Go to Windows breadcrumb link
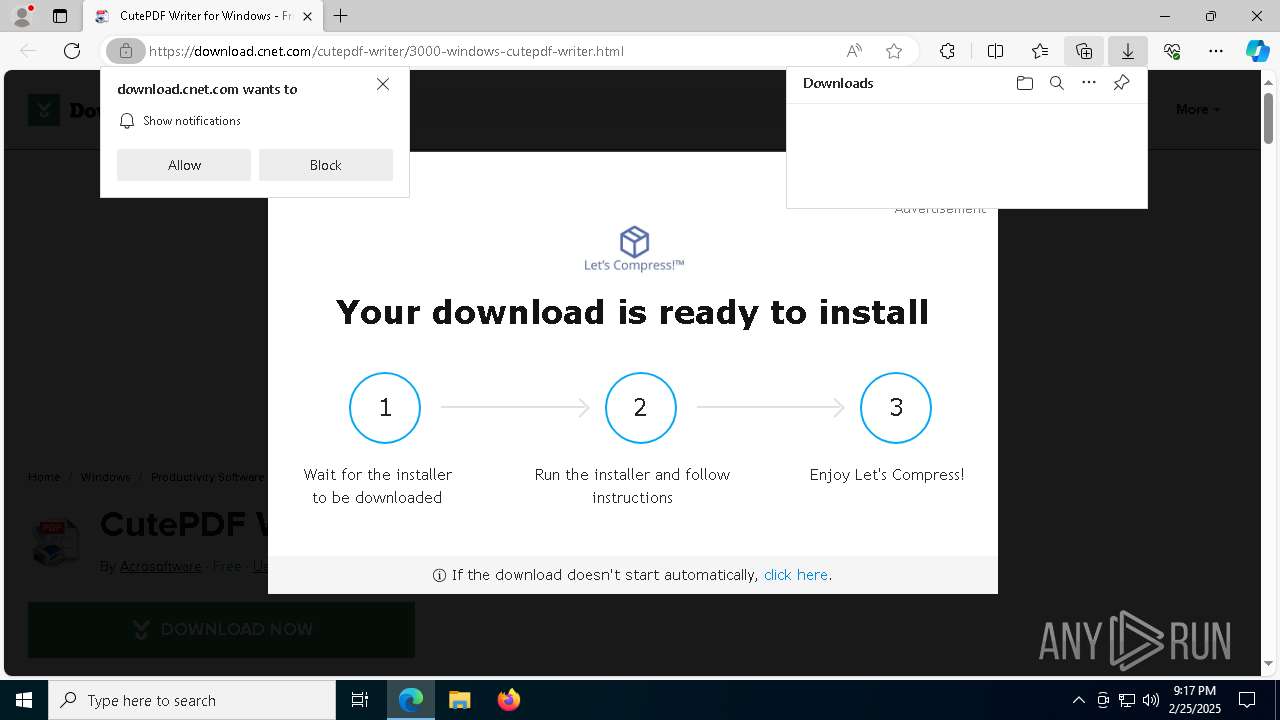1280x720 pixels. (x=105, y=477)
